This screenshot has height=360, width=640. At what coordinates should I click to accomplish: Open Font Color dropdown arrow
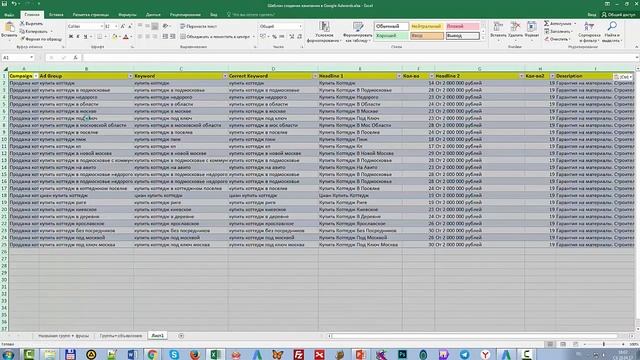point(131,37)
